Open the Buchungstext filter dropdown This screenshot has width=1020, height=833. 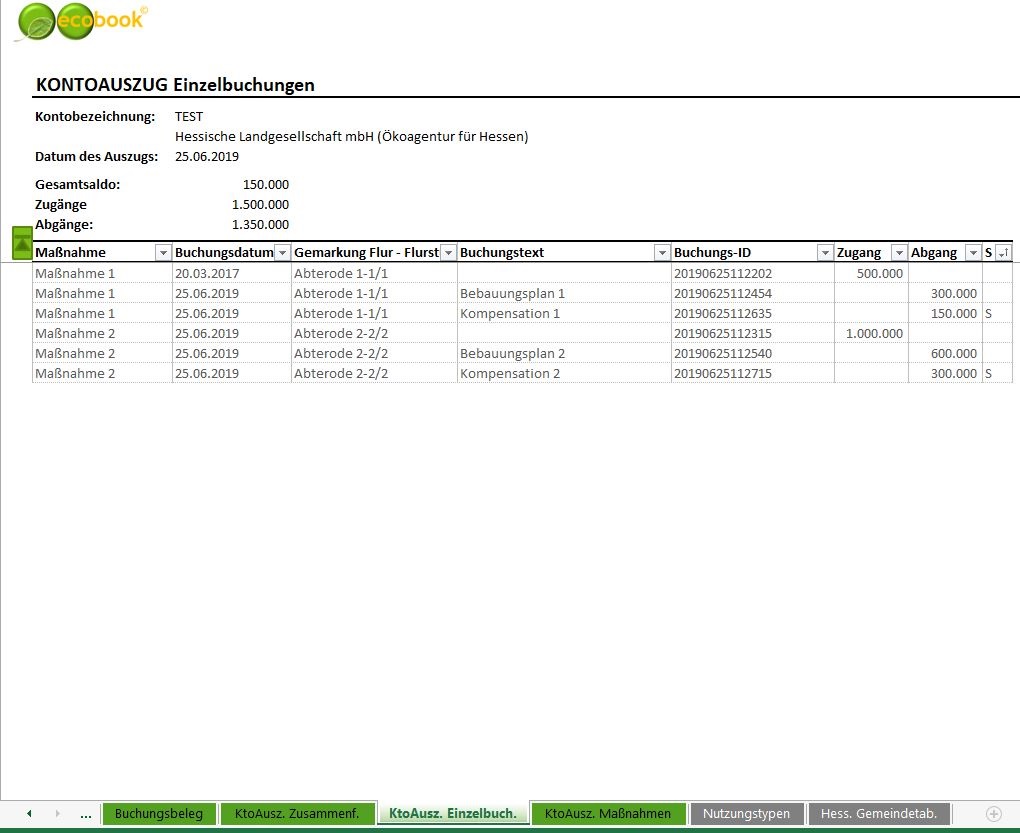pos(661,253)
